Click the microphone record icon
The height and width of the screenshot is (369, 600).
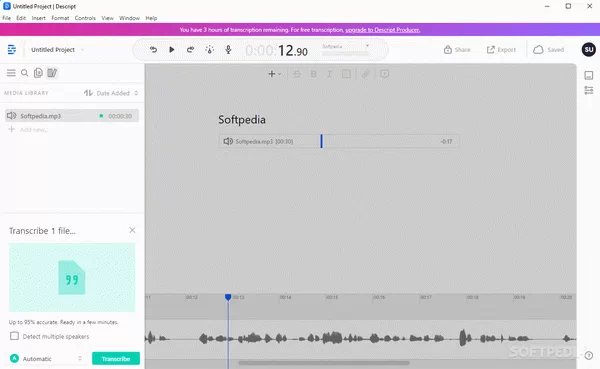coord(228,49)
